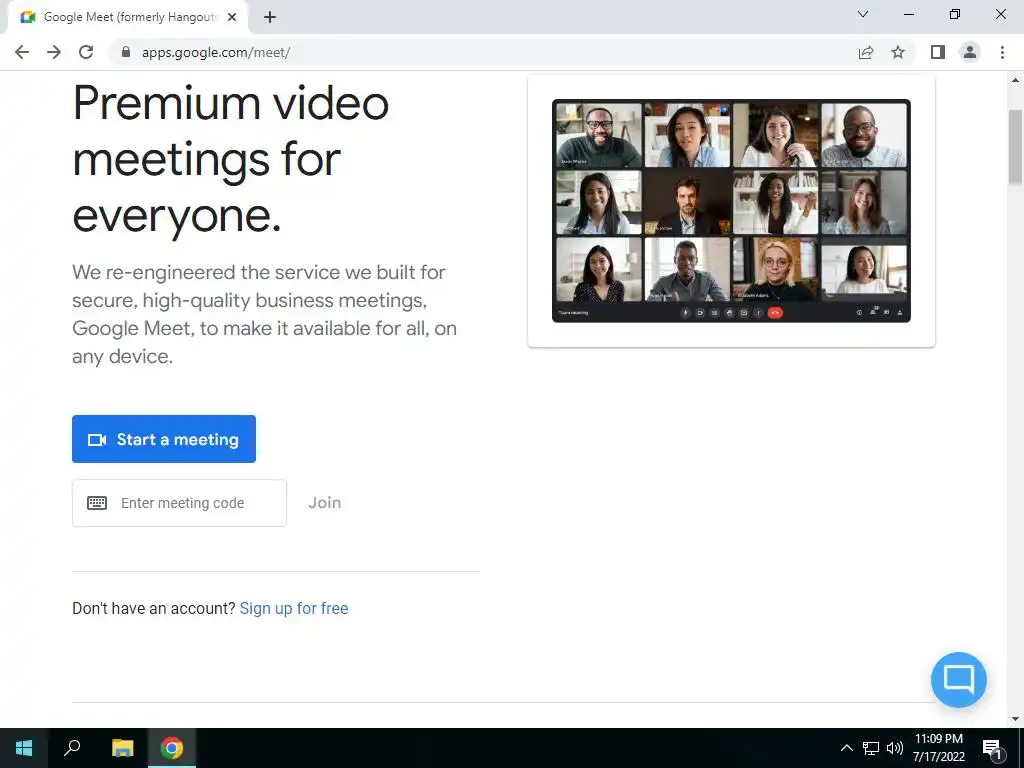Focus the Enter meeting code field
The image size is (1024, 768).
point(179,503)
